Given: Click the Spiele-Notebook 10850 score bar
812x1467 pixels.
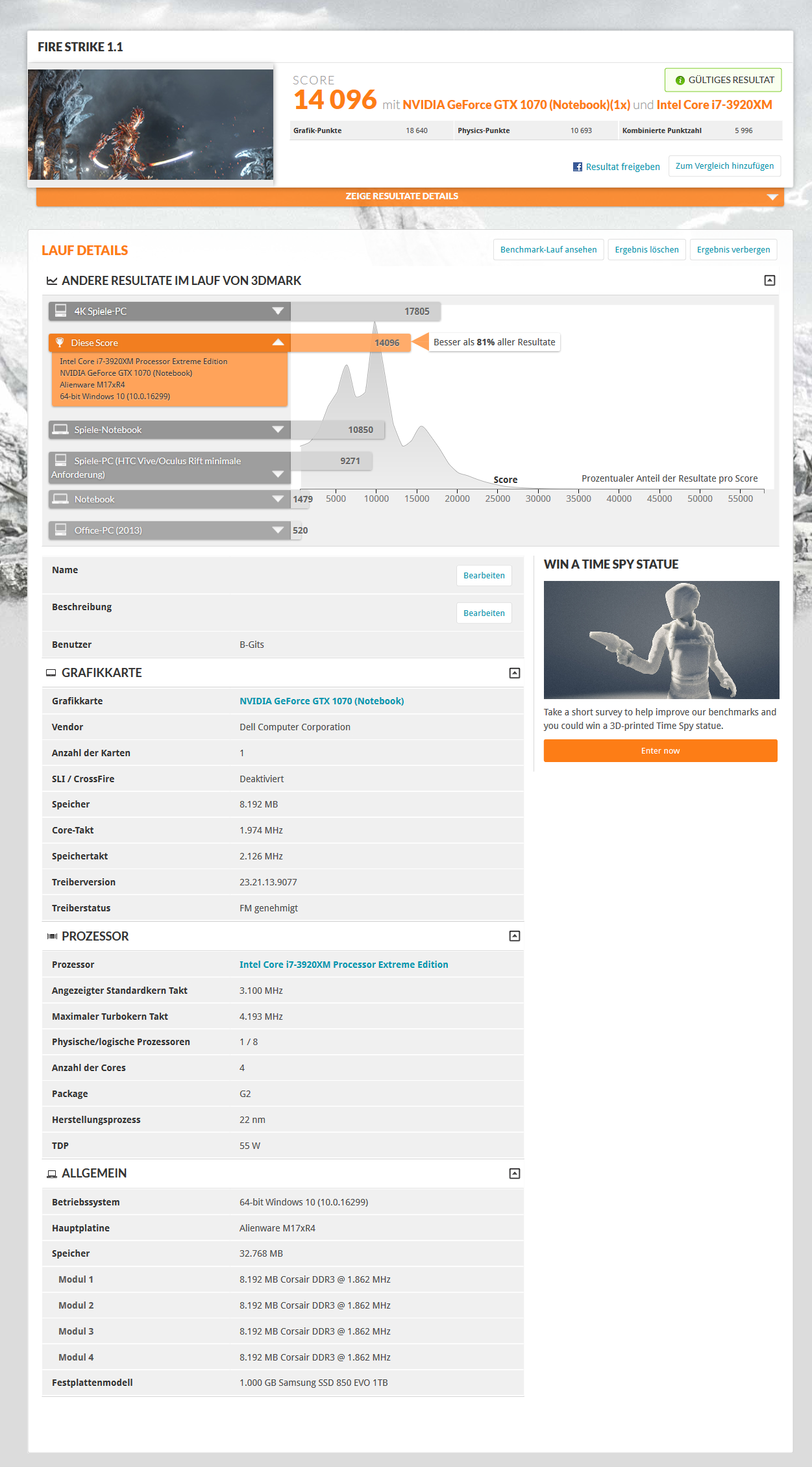Looking at the screenshot, I should pos(338,430).
